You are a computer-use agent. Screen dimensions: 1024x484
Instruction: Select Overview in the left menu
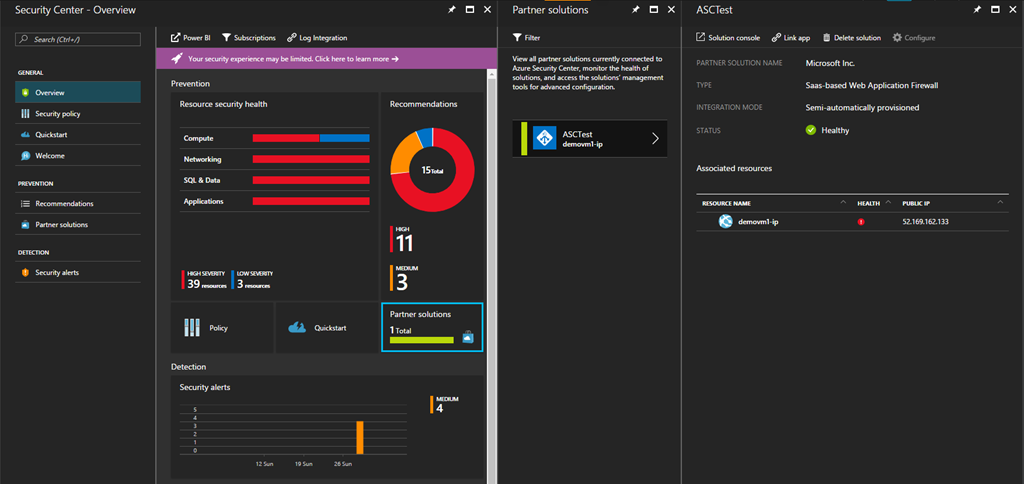[78, 93]
